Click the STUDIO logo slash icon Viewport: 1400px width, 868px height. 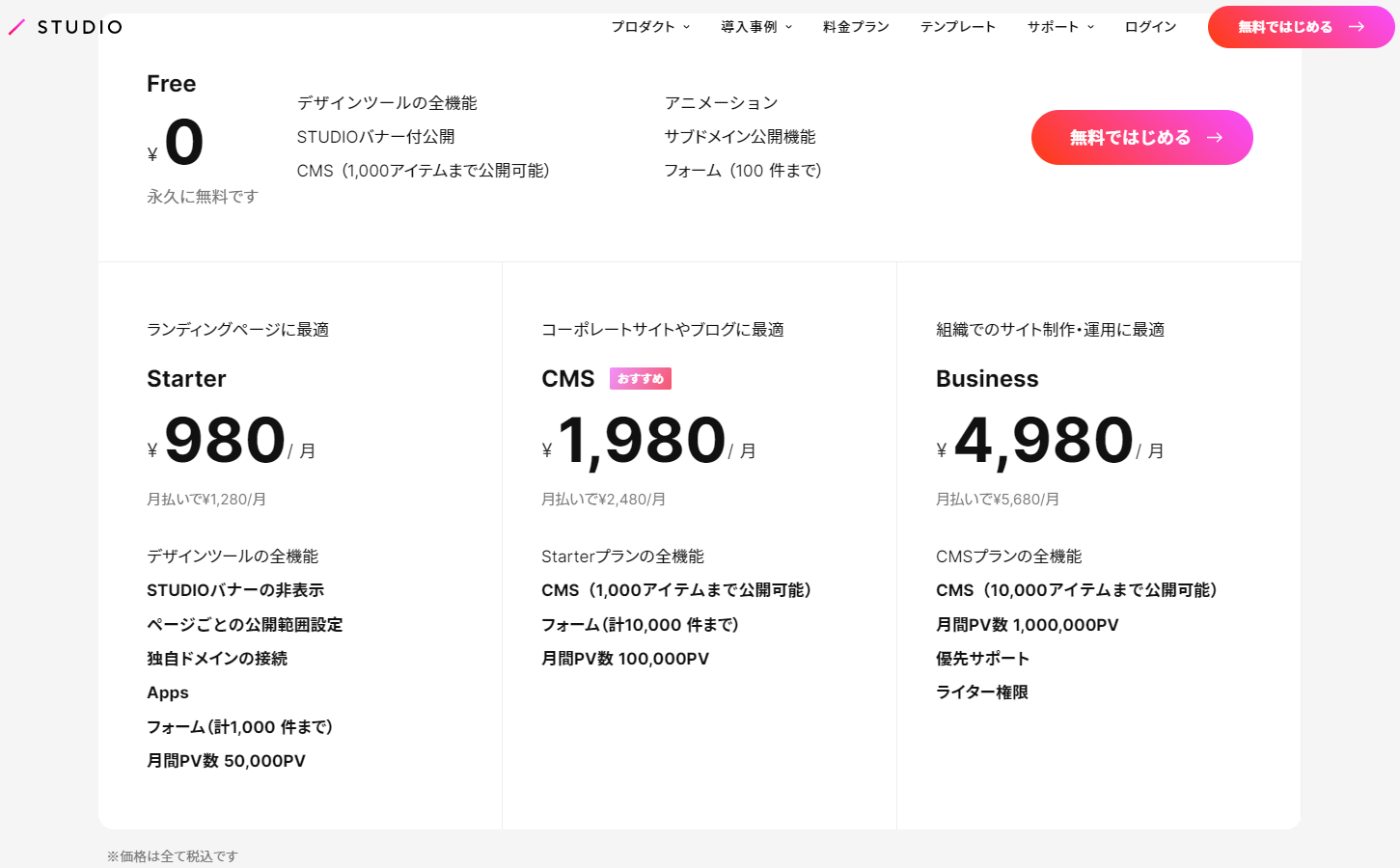pos(16,27)
